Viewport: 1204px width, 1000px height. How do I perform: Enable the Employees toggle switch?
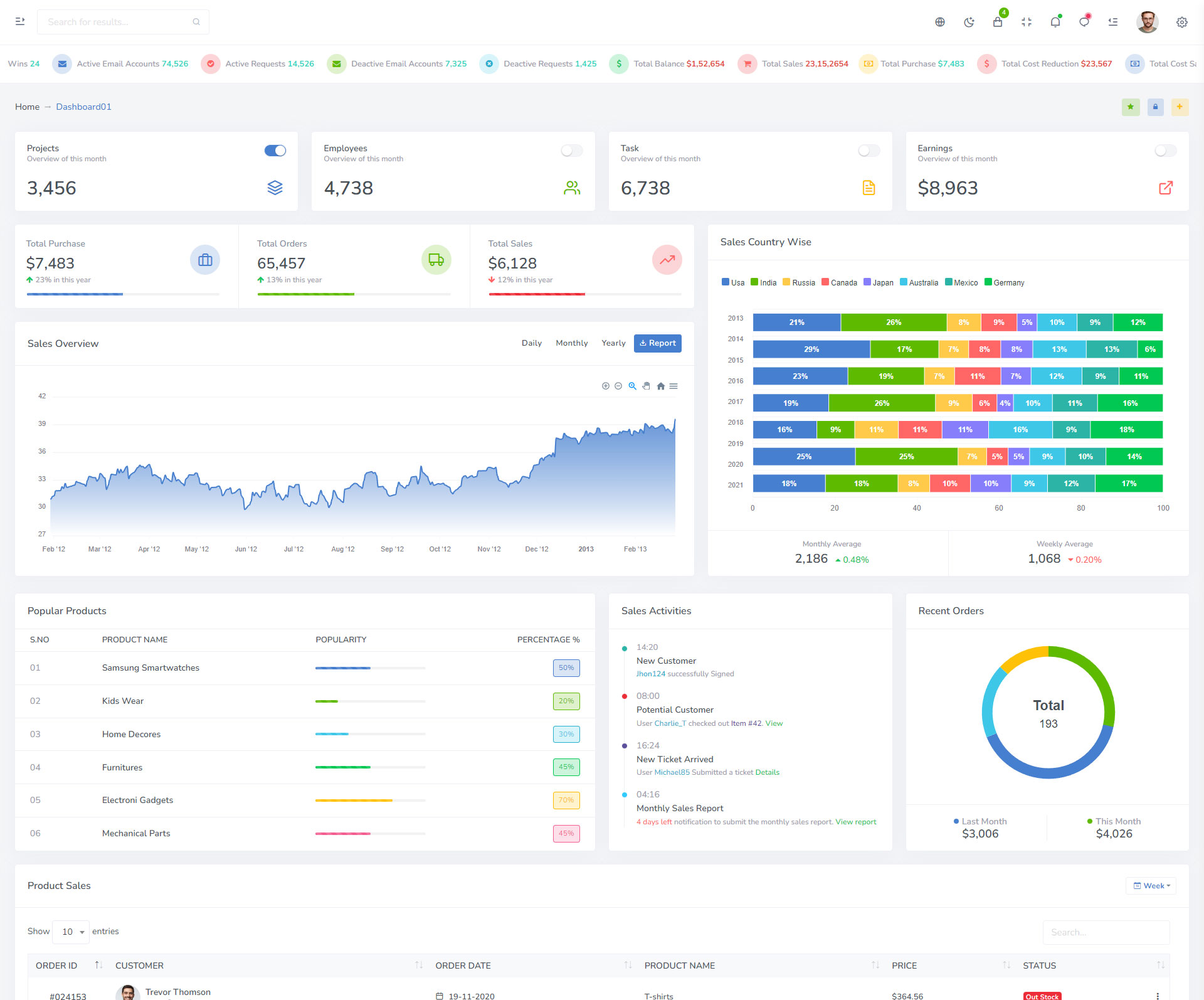tap(572, 151)
